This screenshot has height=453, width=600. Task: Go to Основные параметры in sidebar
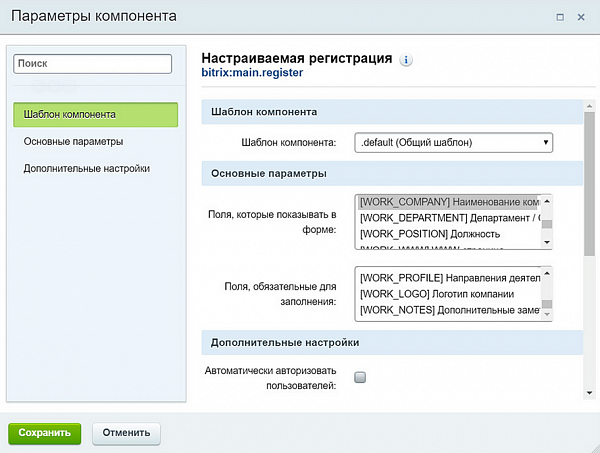tap(73, 142)
